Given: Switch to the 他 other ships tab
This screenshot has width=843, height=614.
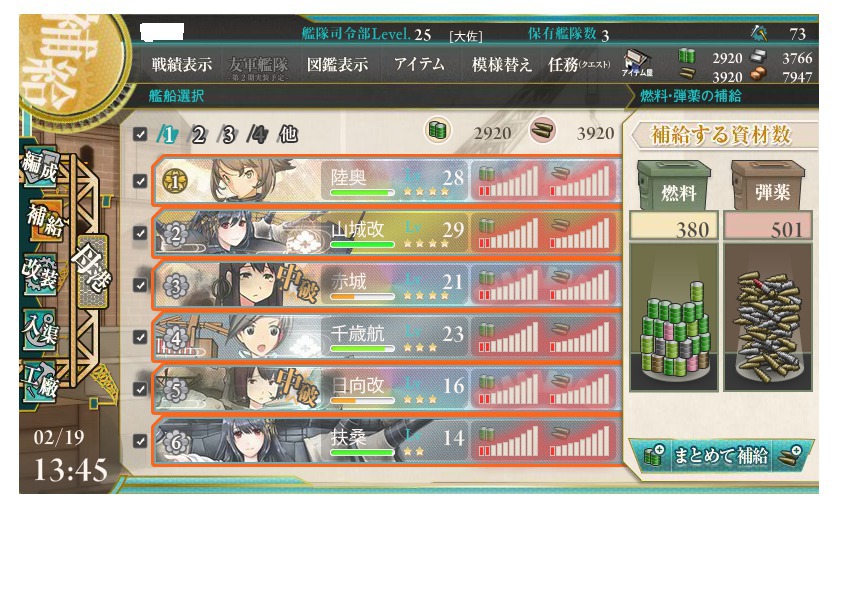Looking at the screenshot, I should (288, 134).
